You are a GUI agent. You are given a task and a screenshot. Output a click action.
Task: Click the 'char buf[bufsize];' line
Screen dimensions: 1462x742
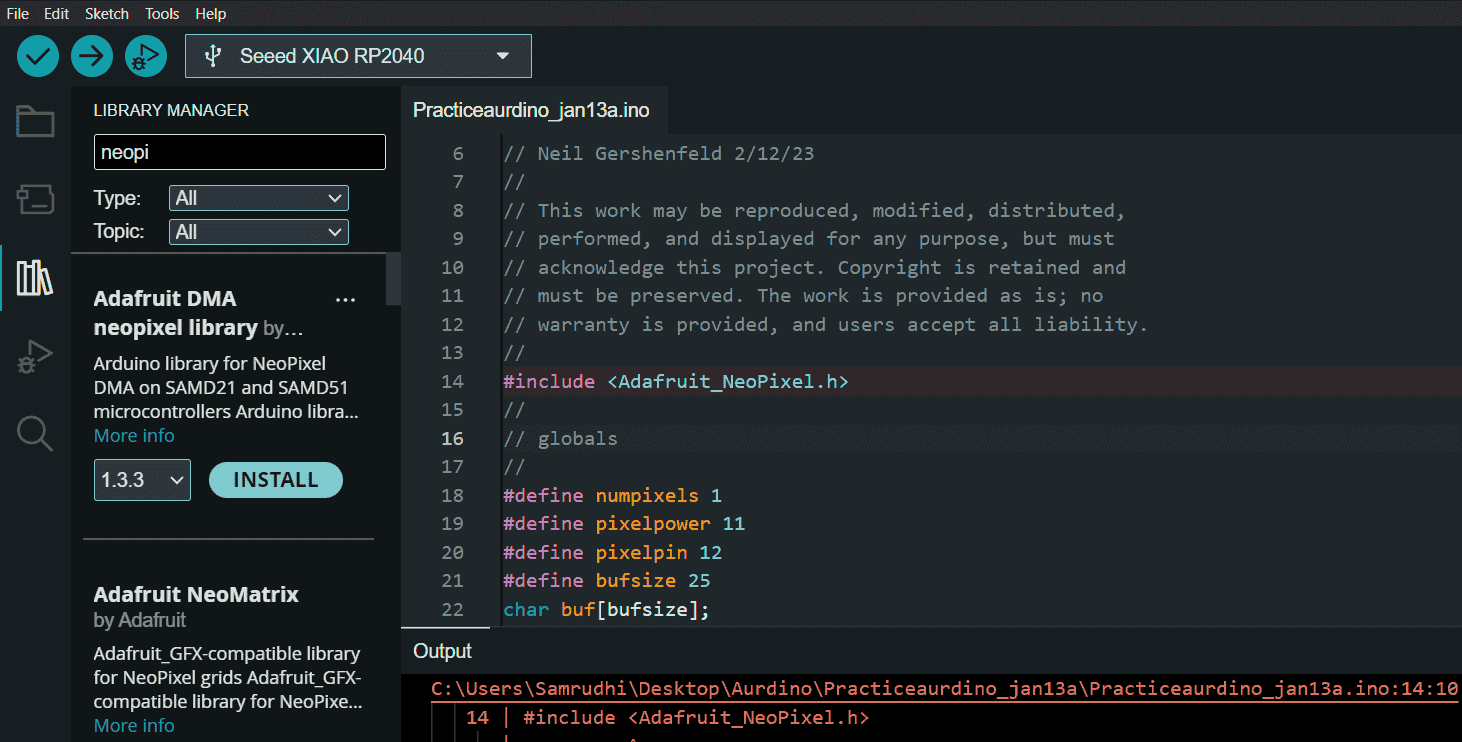point(607,609)
